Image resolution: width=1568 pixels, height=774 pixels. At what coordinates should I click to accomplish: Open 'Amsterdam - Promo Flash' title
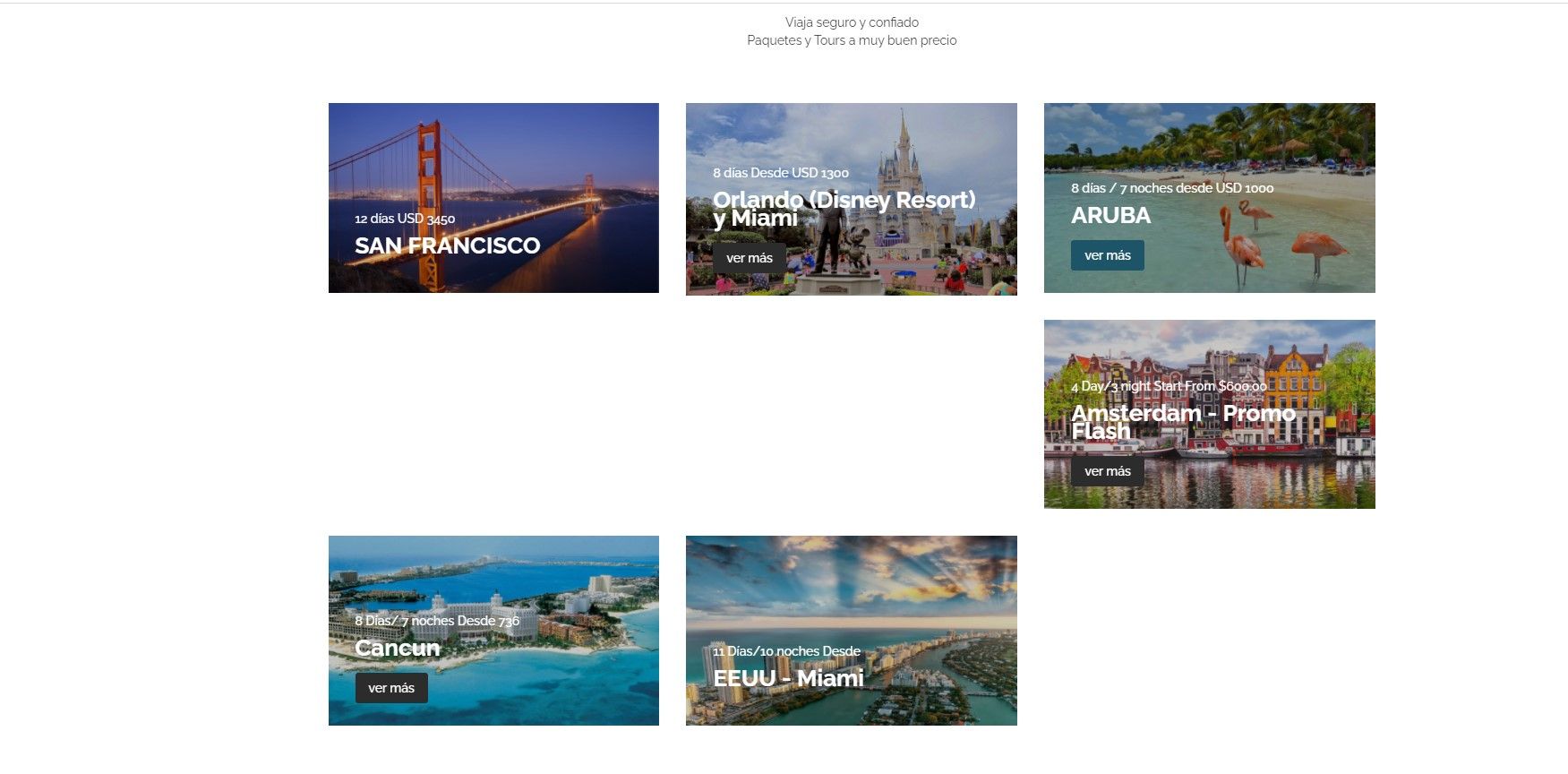coord(1183,422)
